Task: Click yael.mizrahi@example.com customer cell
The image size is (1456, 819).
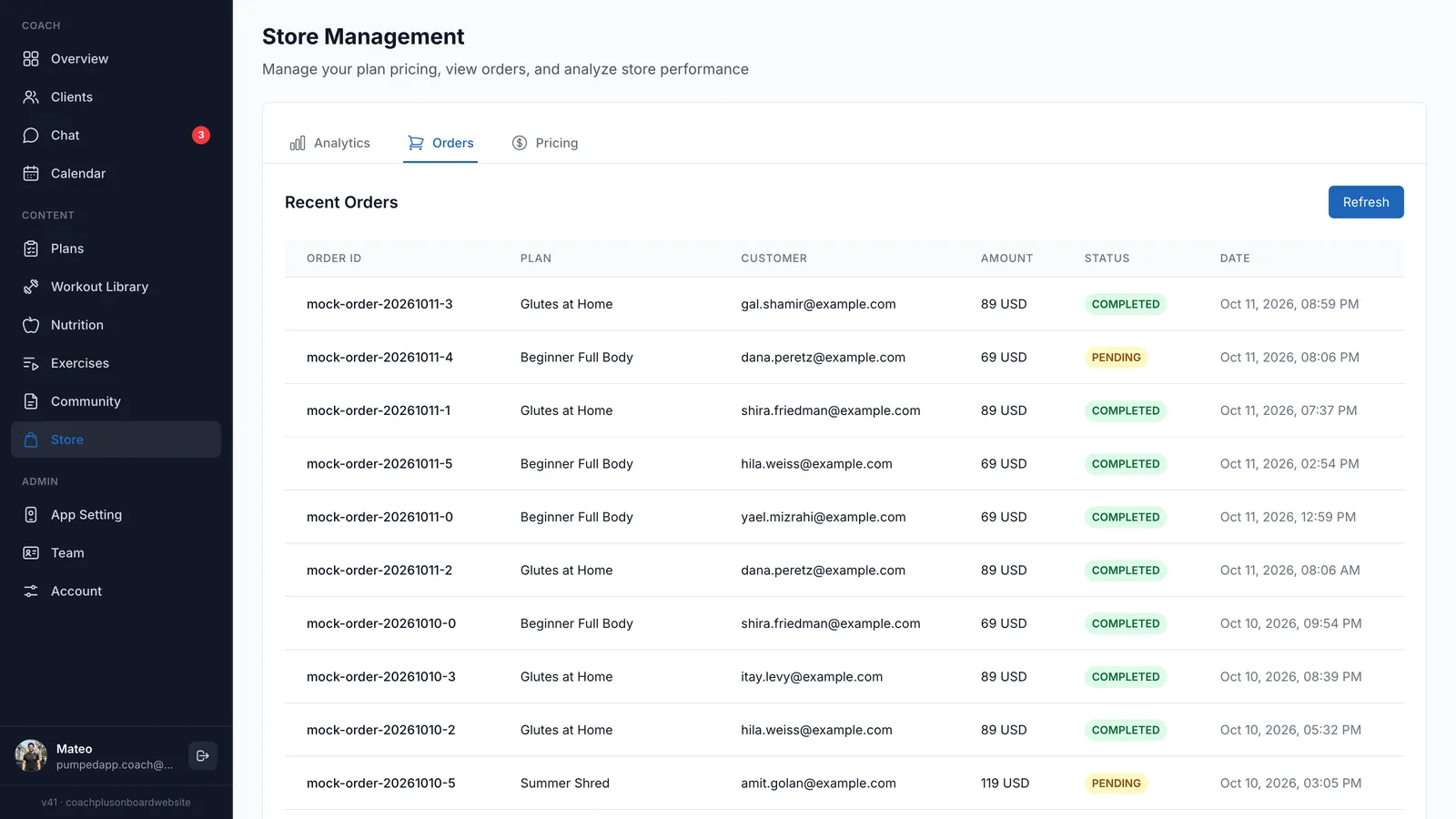Action: (824, 518)
